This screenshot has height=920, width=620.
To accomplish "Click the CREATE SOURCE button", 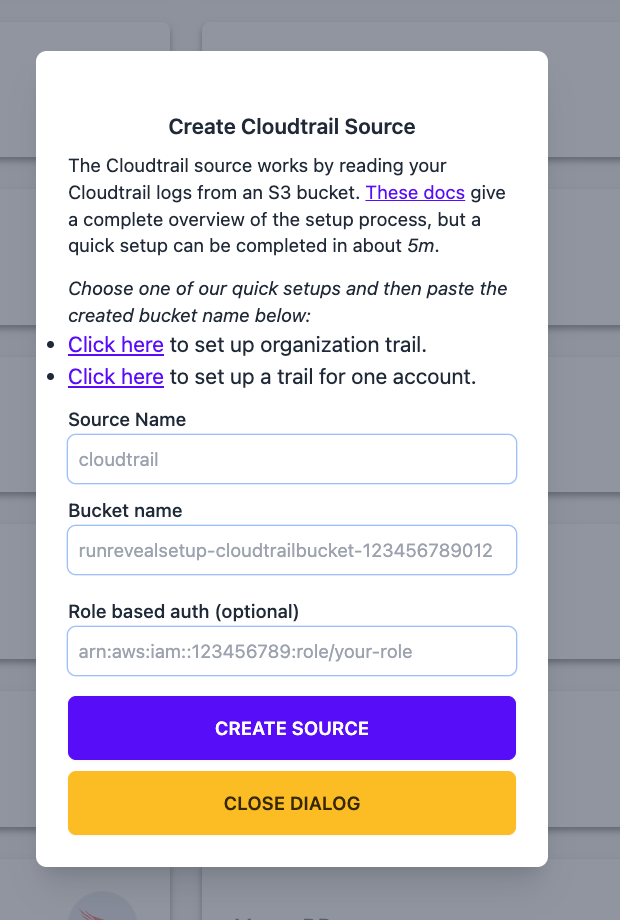I will click(x=292, y=728).
